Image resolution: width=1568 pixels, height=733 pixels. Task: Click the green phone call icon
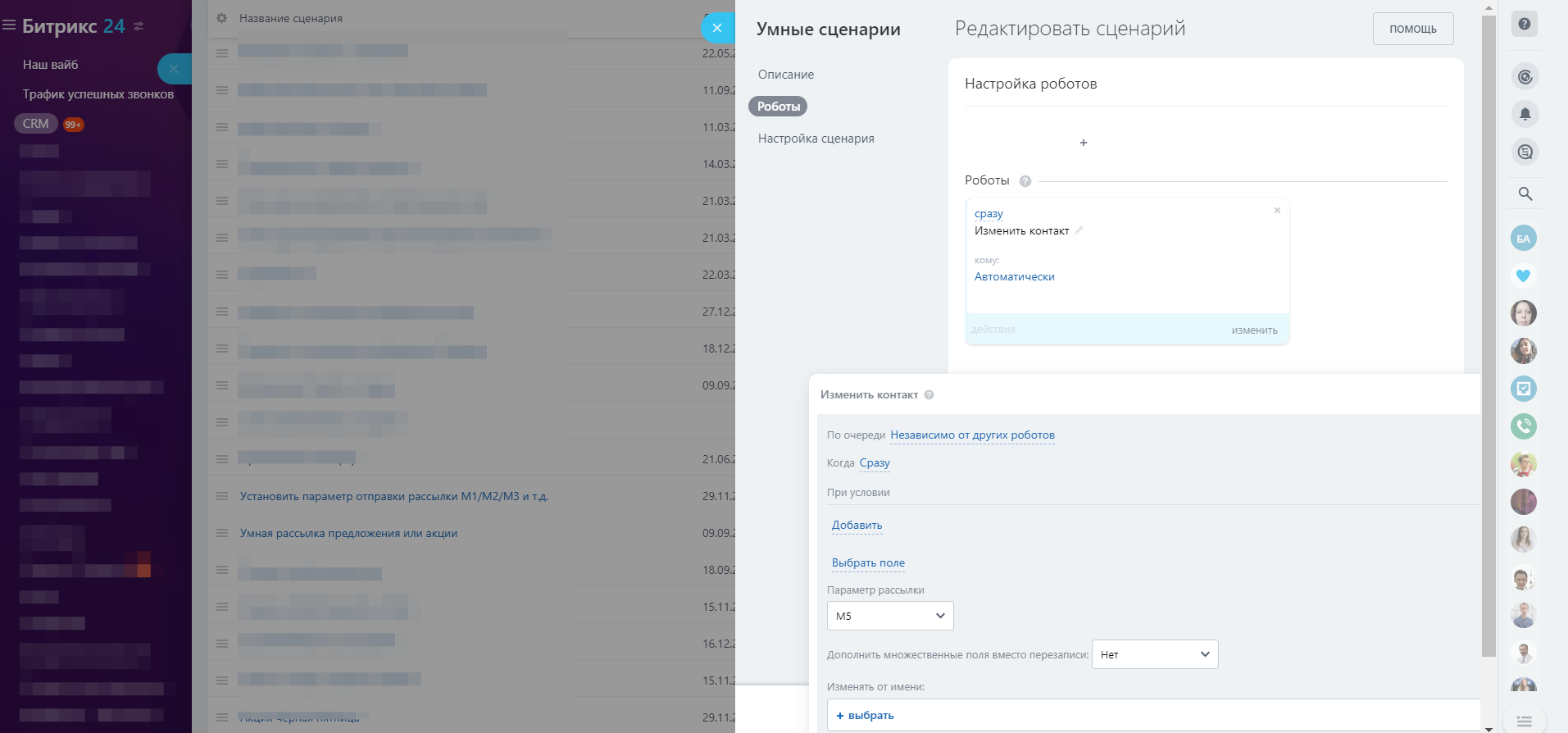coord(1524,426)
